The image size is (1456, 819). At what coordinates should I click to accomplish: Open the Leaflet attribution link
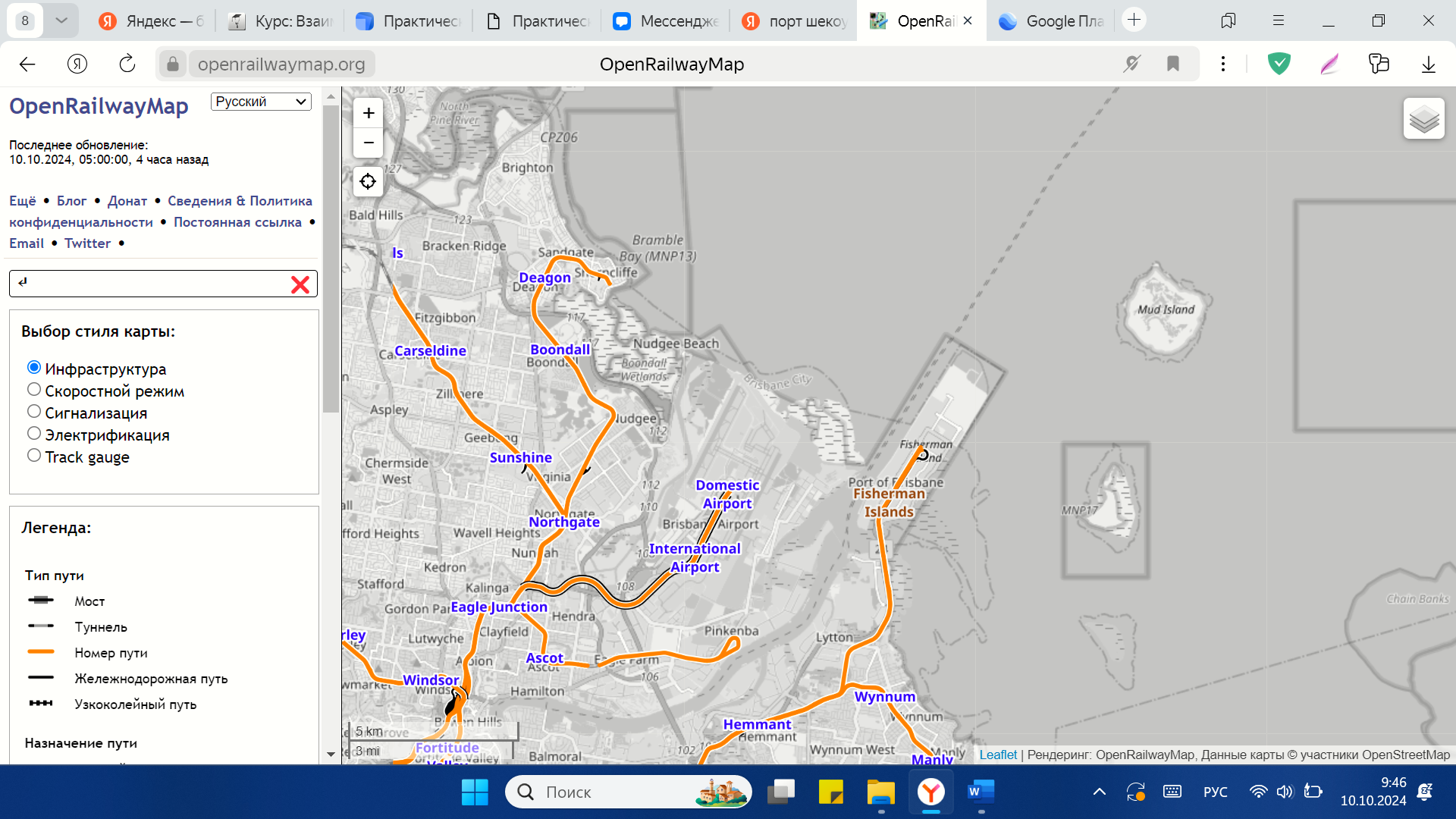pyautogui.click(x=998, y=755)
